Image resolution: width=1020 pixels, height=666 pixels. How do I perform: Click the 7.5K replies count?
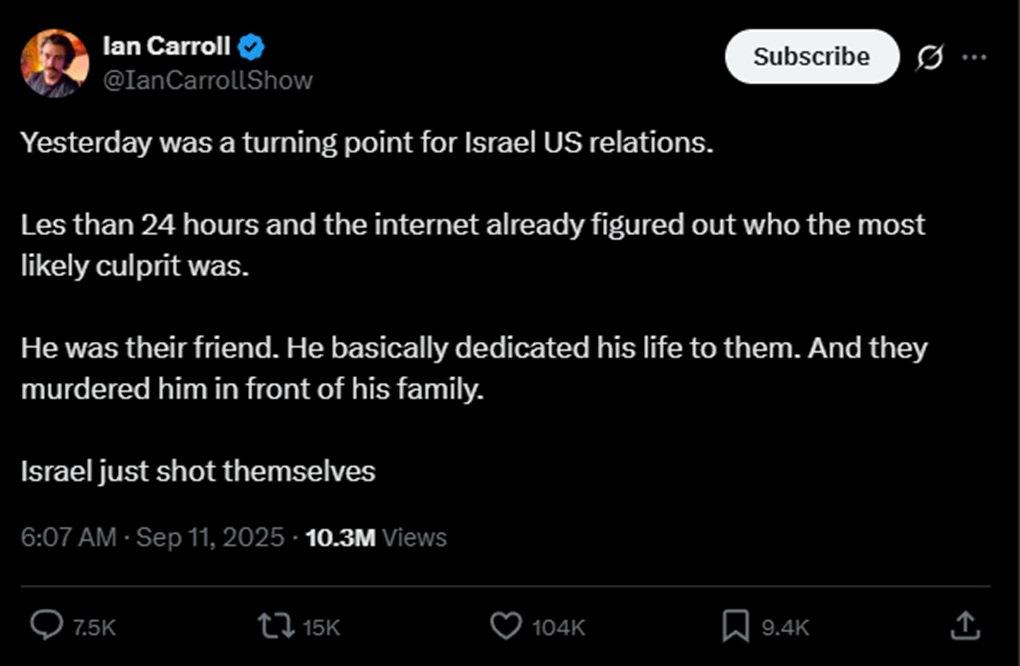click(x=95, y=627)
